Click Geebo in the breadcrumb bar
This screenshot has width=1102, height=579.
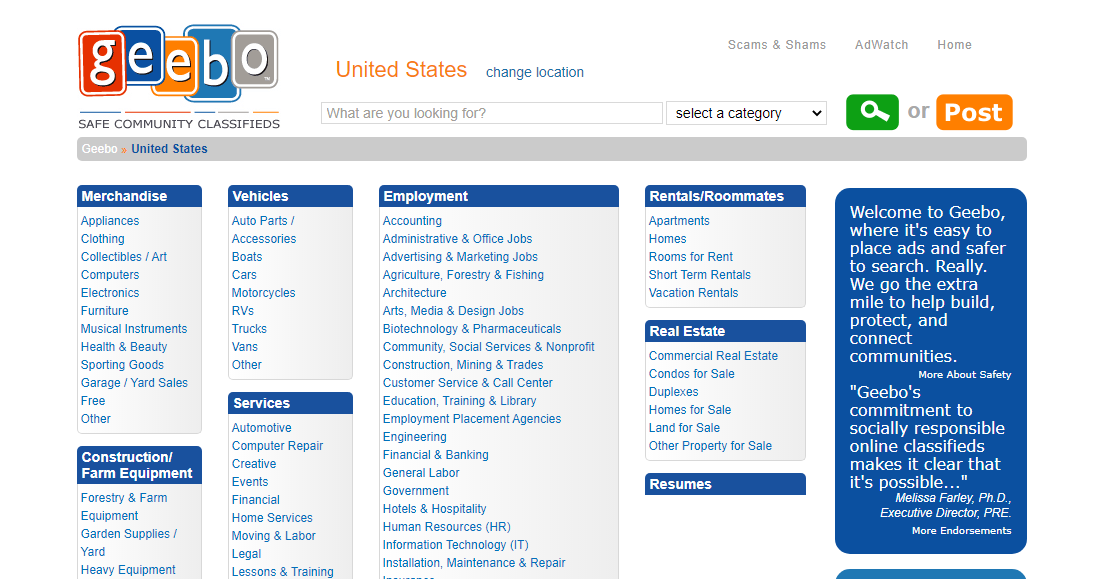(x=99, y=149)
